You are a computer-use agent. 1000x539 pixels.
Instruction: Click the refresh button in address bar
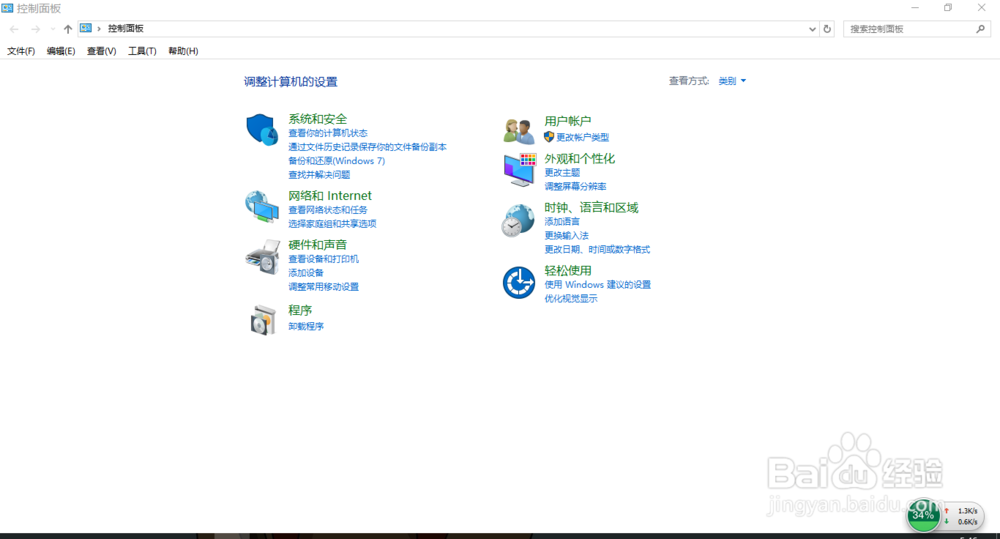[x=827, y=29]
